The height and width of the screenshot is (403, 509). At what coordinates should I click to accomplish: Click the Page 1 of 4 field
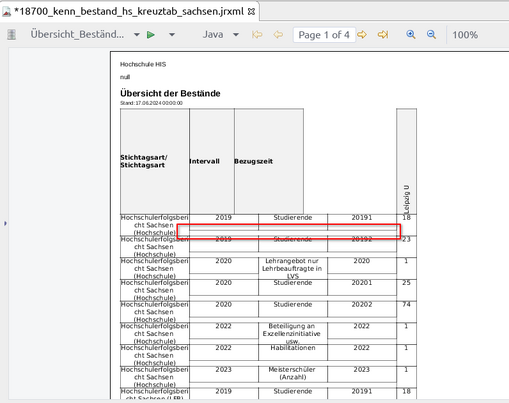tap(324, 35)
